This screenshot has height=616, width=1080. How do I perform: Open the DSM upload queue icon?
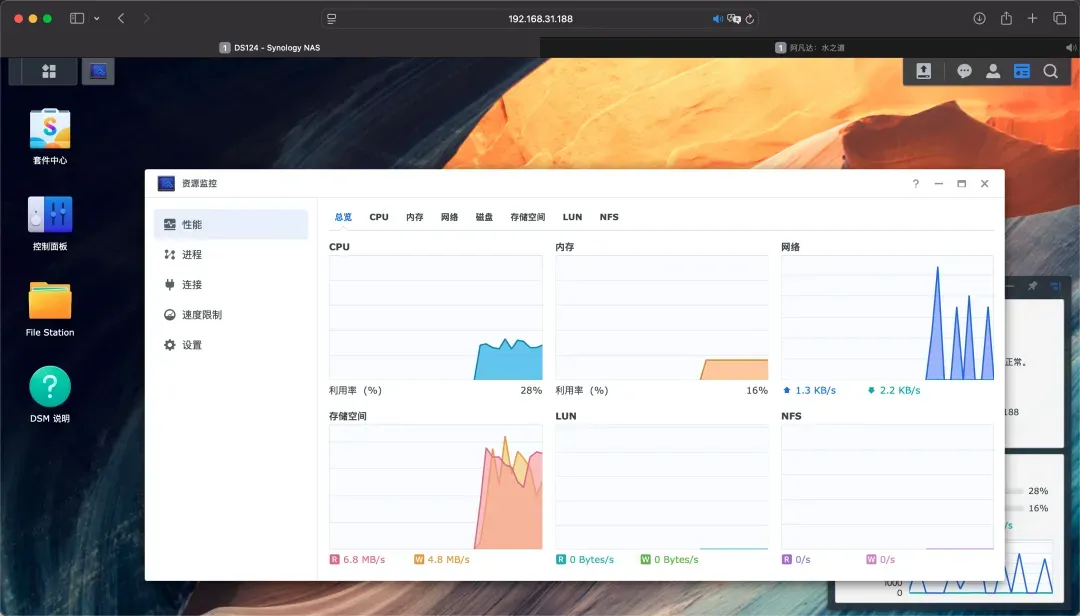(924, 71)
